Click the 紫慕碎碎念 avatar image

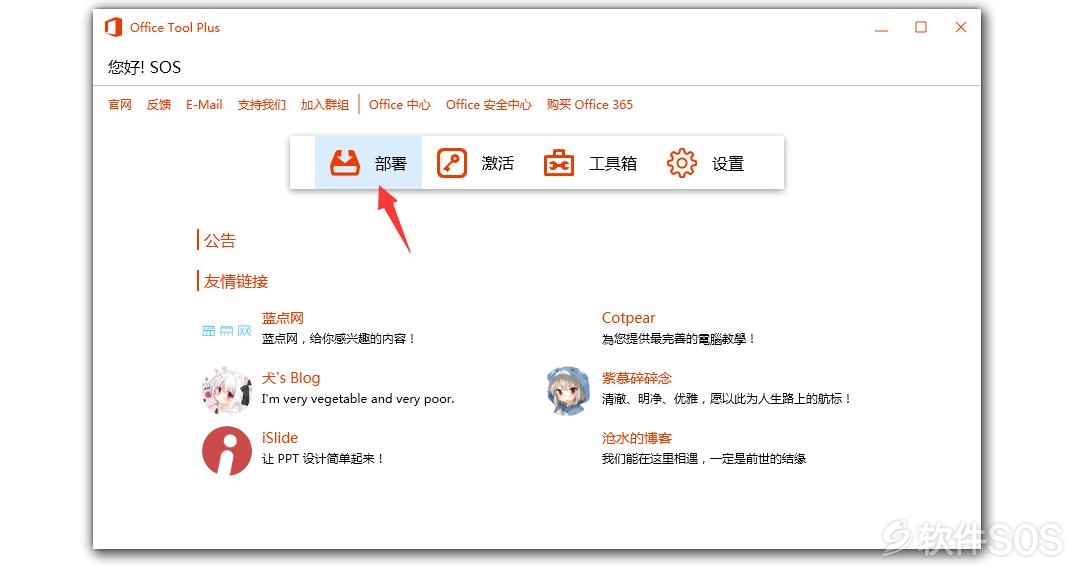point(568,391)
